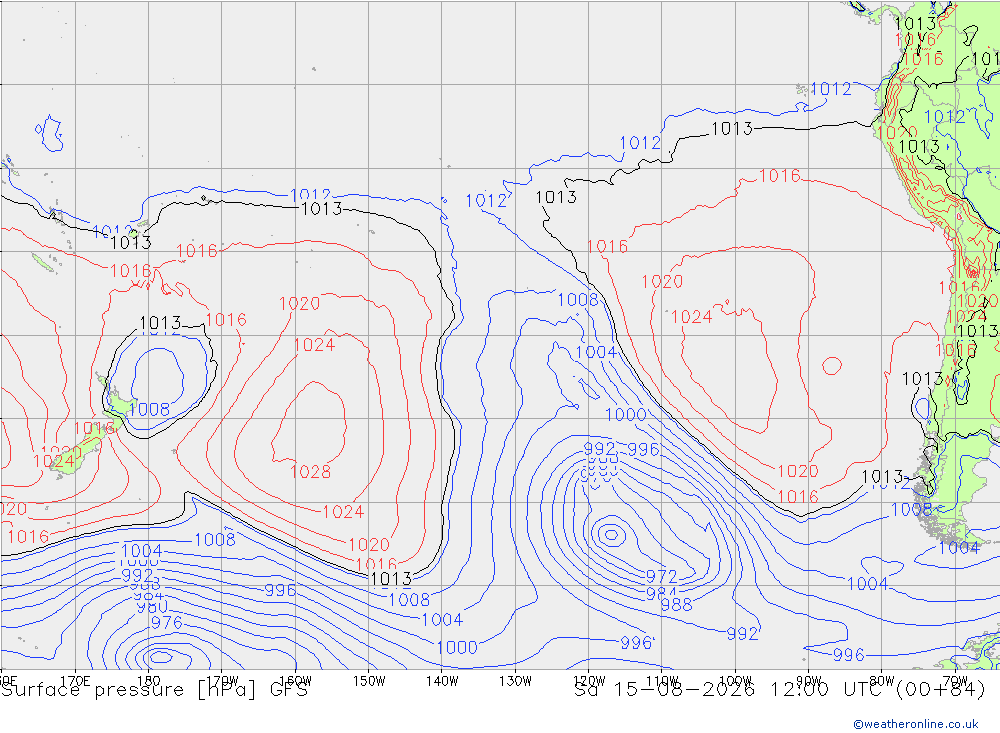Click the 980 isobar label
Viewport: 1000px width, 733px height.
pyautogui.click(x=152, y=607)
